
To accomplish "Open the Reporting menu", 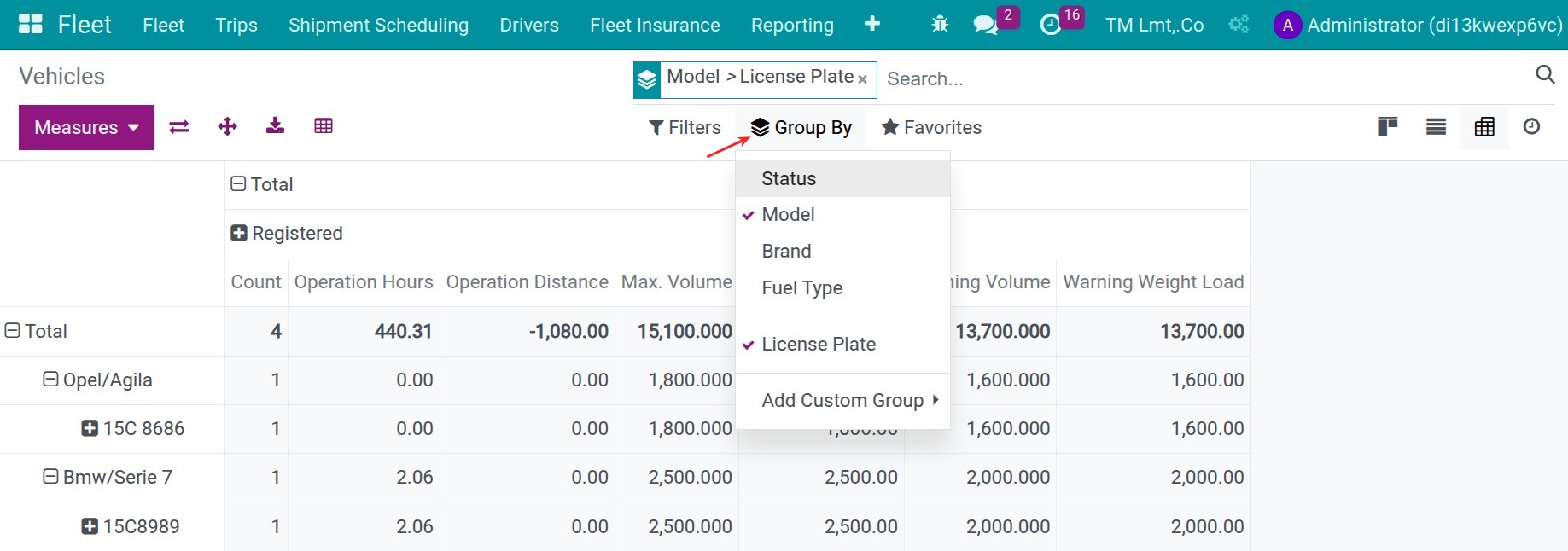I will tap(792, 25).
